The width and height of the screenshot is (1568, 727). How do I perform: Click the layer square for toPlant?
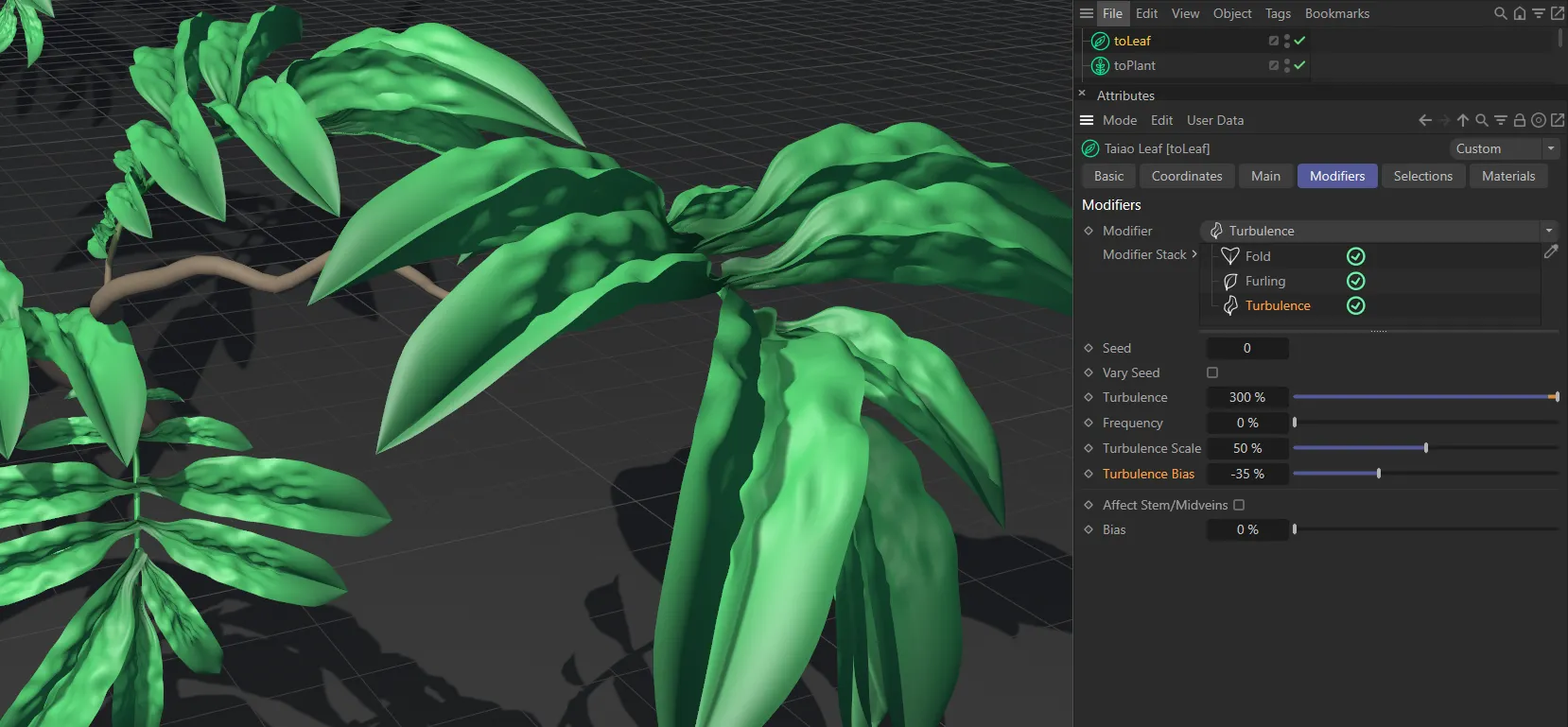point(1274,65)
